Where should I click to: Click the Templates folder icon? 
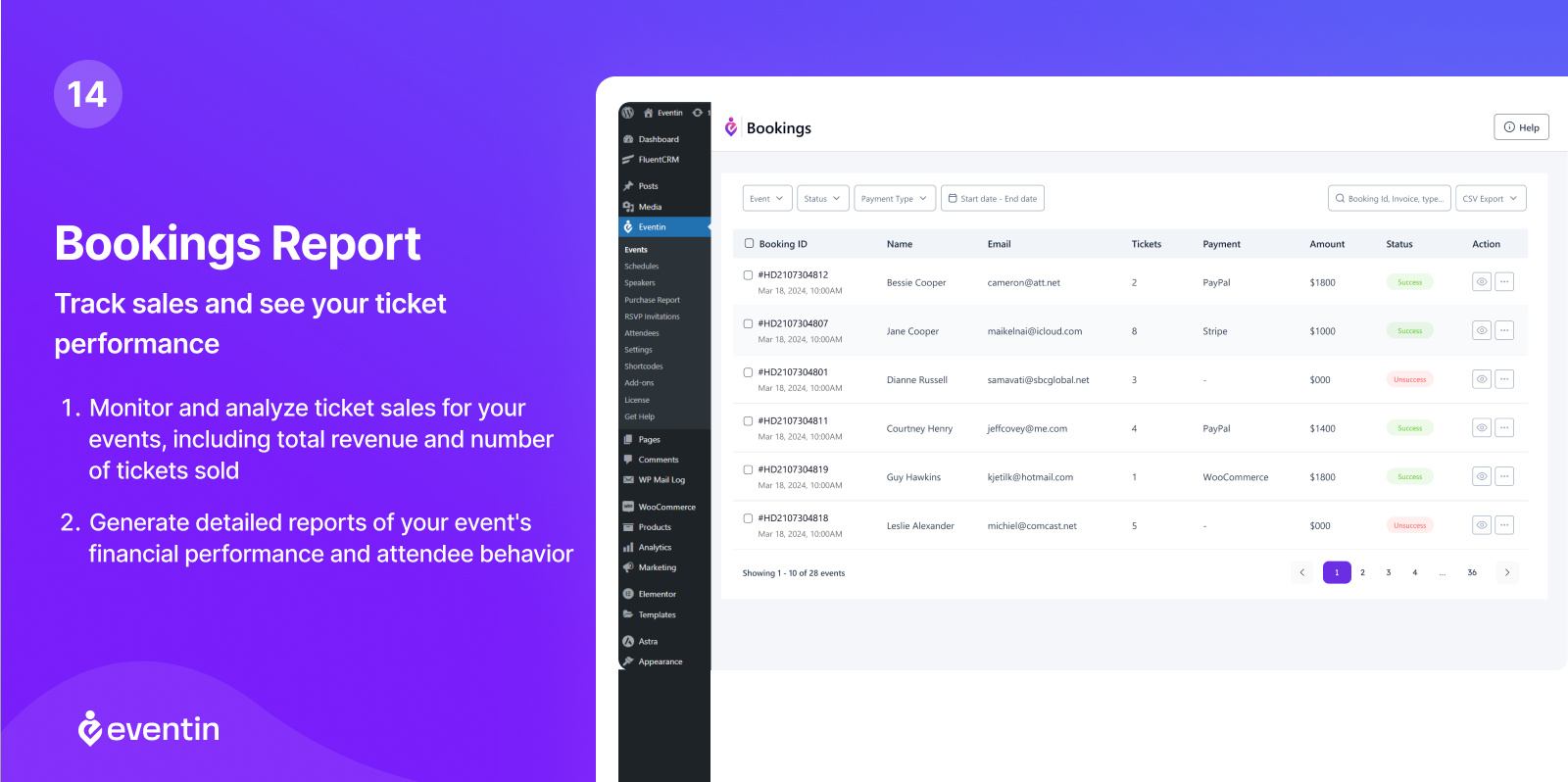coord(628,614)
